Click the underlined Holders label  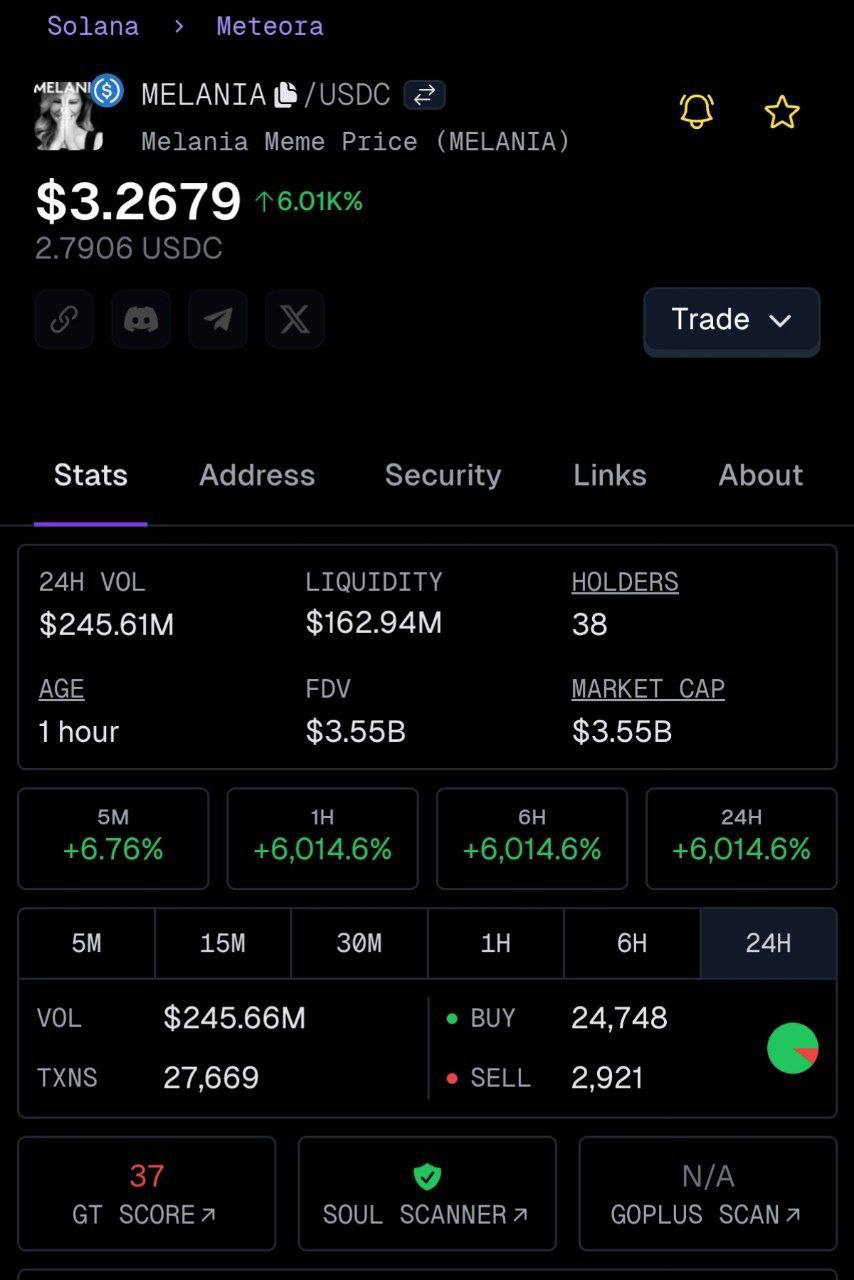625,582
